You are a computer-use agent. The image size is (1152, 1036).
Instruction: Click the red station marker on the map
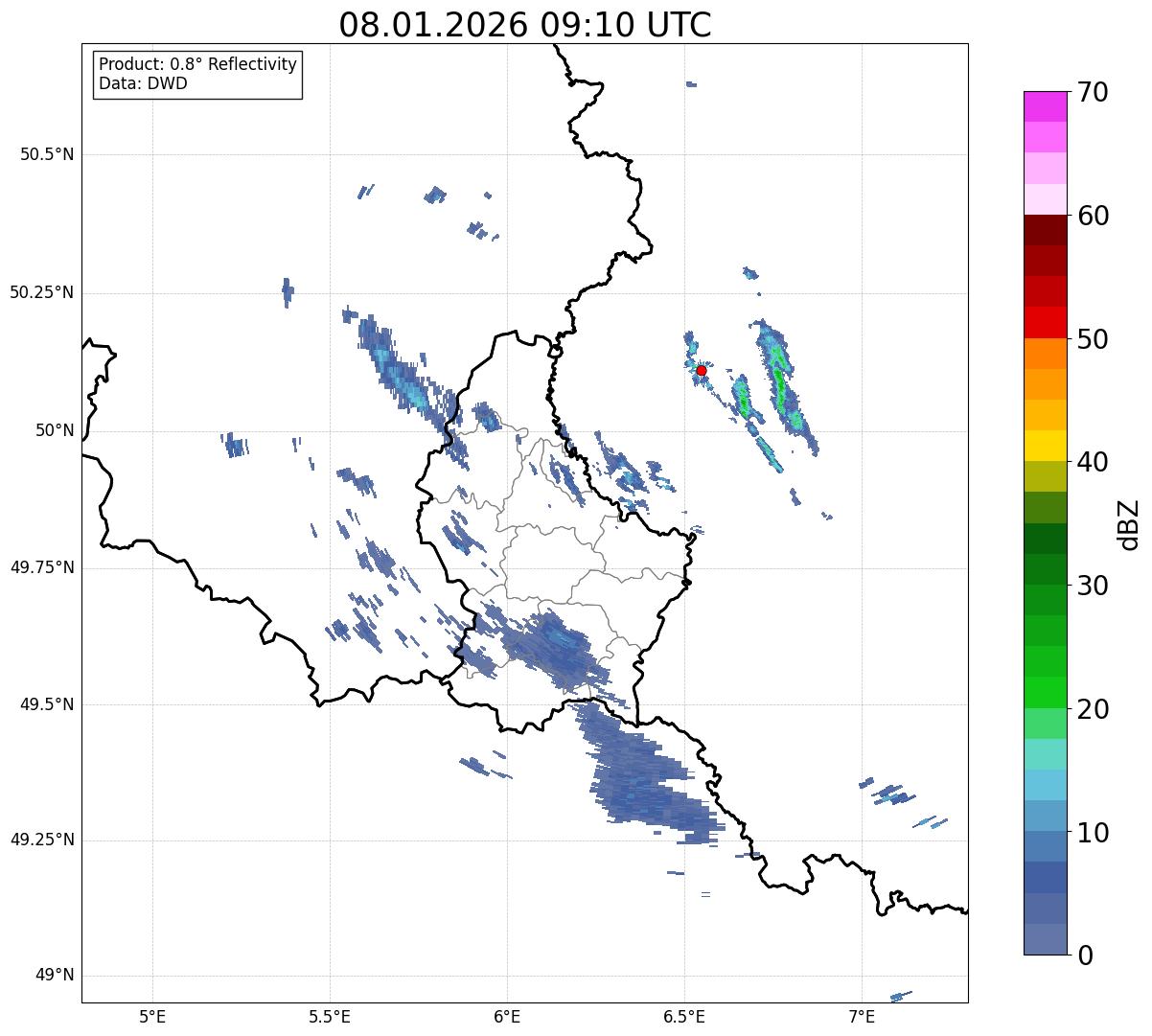point(702,370)
